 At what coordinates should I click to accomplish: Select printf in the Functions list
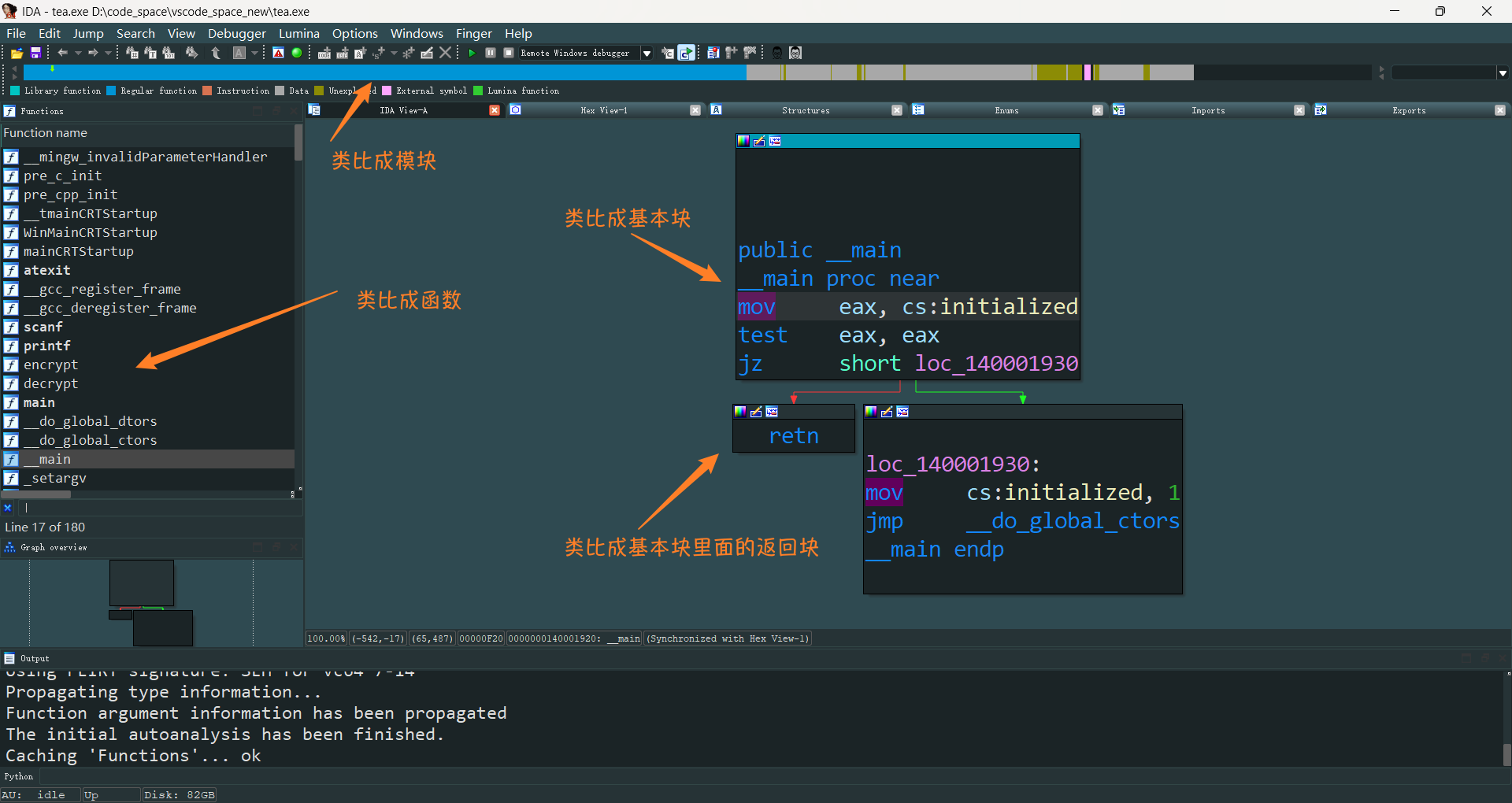coord(147,346)
